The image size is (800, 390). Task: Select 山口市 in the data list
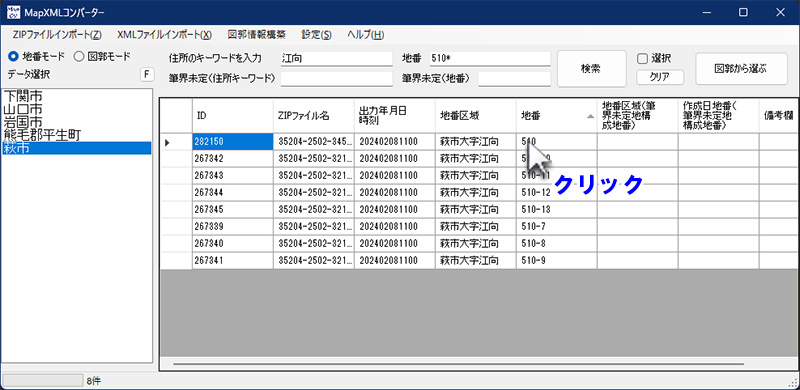tap(77, 109)
